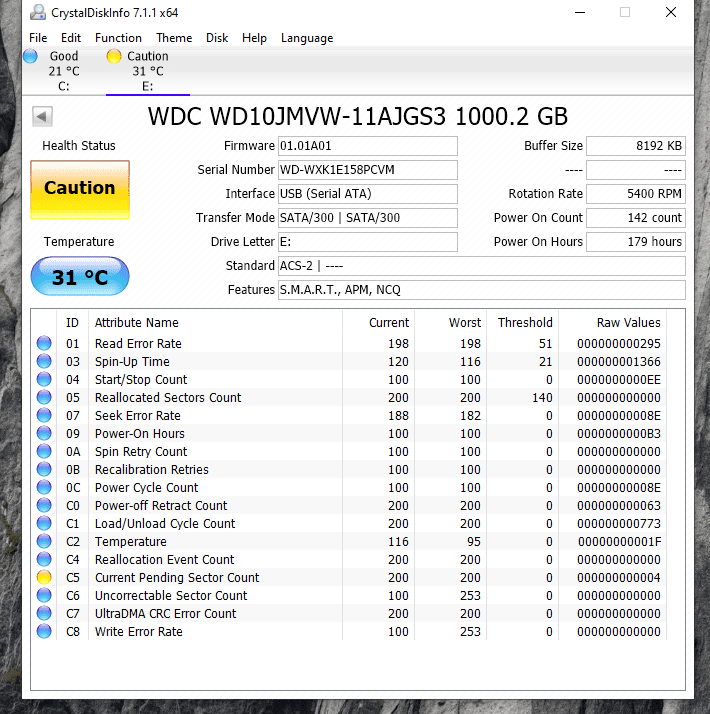Click status orb beside Temperature attribute
710x714 pixels.
(44, 541)
